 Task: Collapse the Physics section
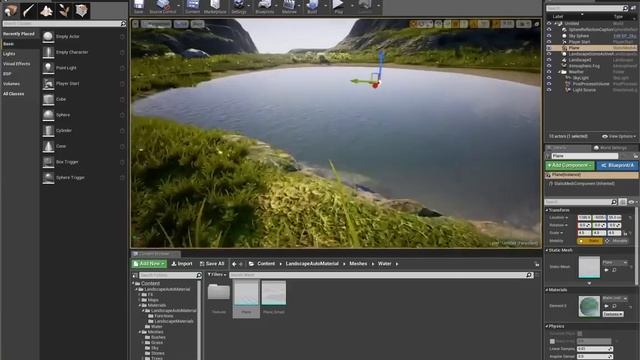click(x=547, y=326)
